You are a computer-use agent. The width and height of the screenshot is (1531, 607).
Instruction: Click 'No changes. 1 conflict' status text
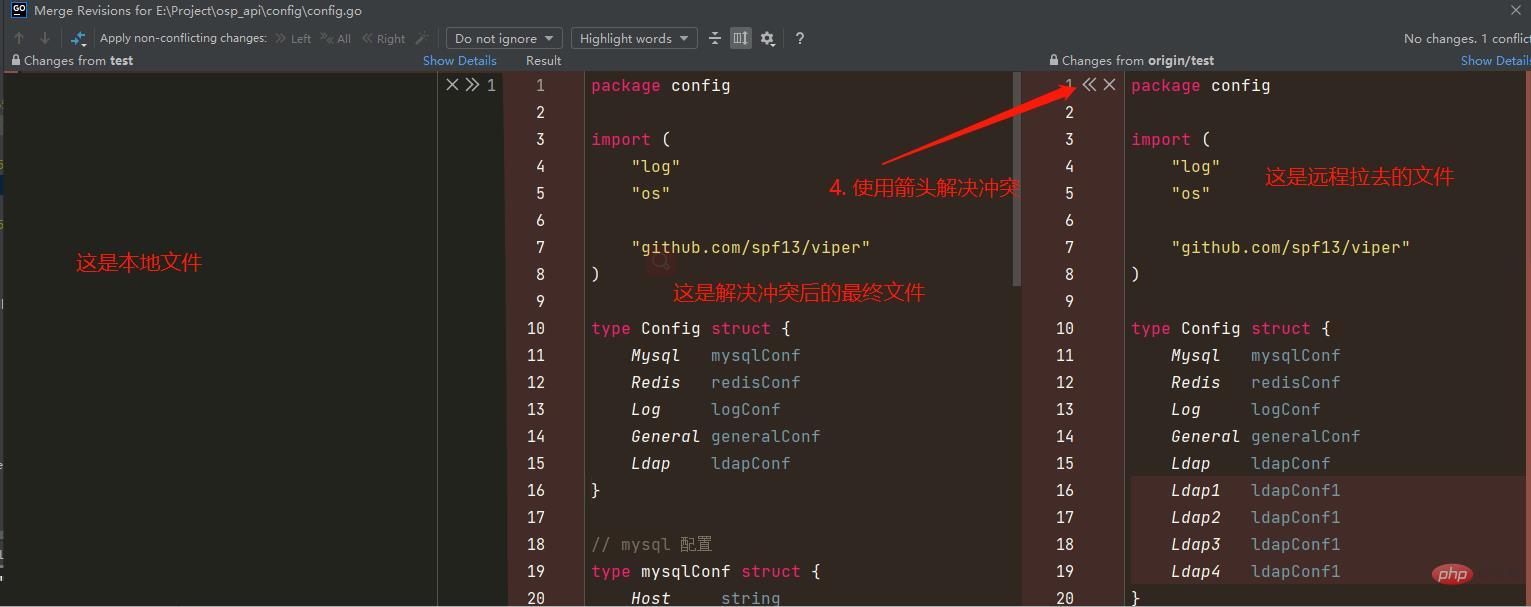pyautogui.click(x=1466, y=38)
